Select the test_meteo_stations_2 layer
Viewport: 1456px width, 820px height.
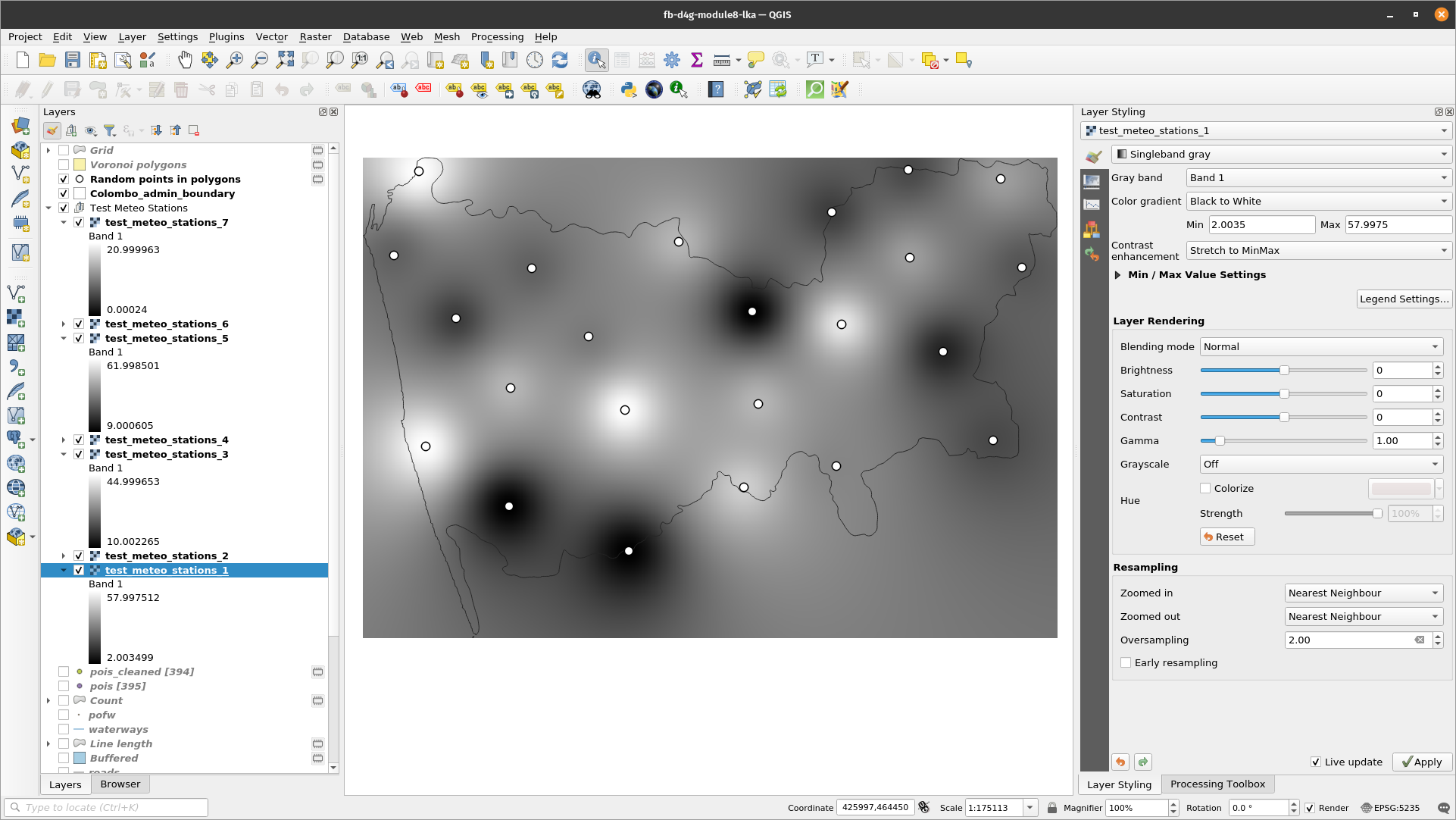(167, 556)
